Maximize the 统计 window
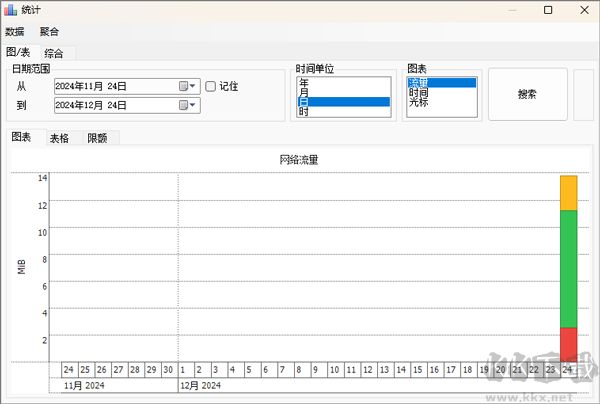Viewport: 600px width, 404px height. [x=548, y=10]
